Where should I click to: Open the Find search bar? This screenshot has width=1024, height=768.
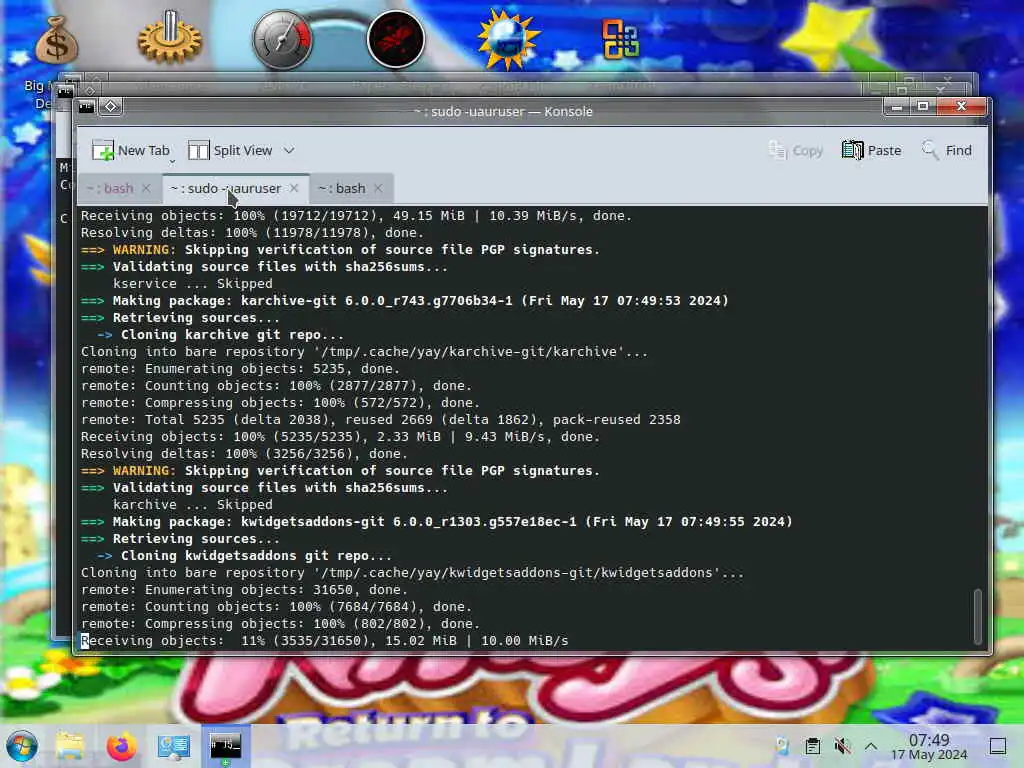pyautogui.click(x=947, y=150)
